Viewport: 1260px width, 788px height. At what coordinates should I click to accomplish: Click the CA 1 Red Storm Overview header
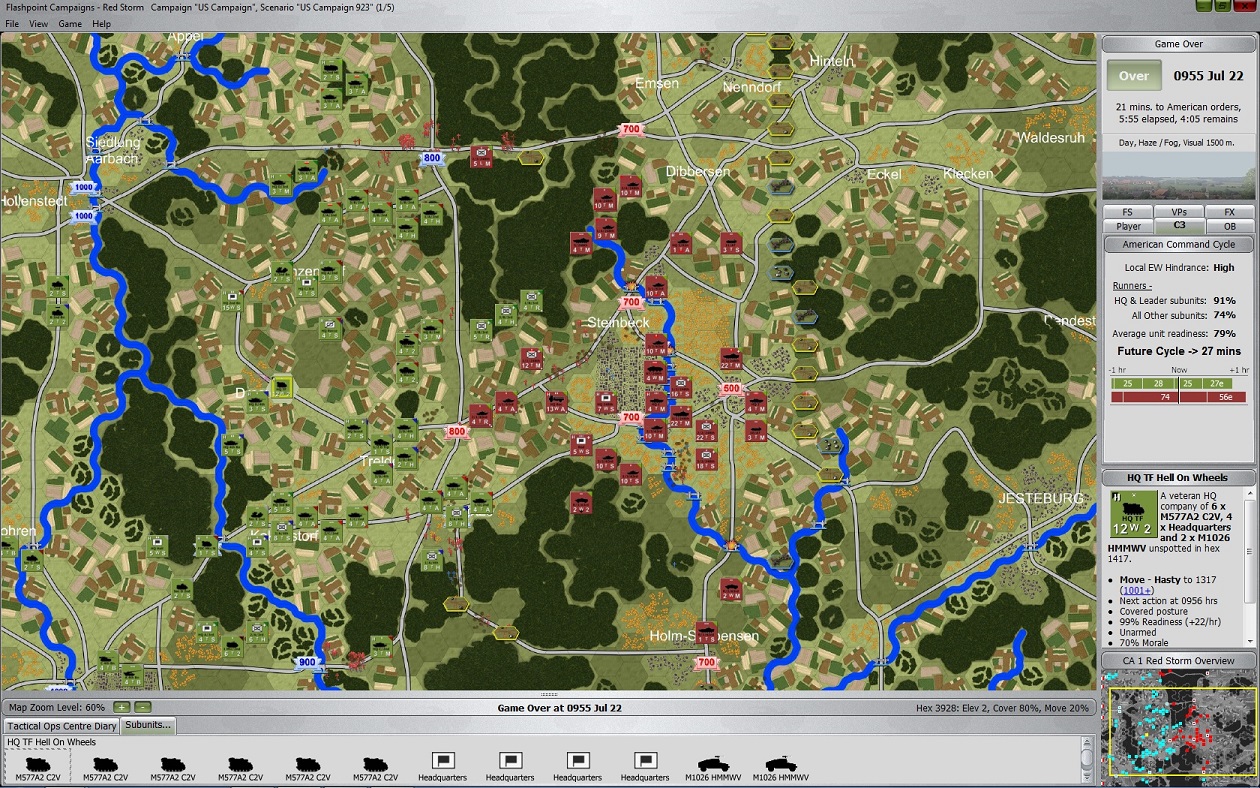tap(1179, 660)
